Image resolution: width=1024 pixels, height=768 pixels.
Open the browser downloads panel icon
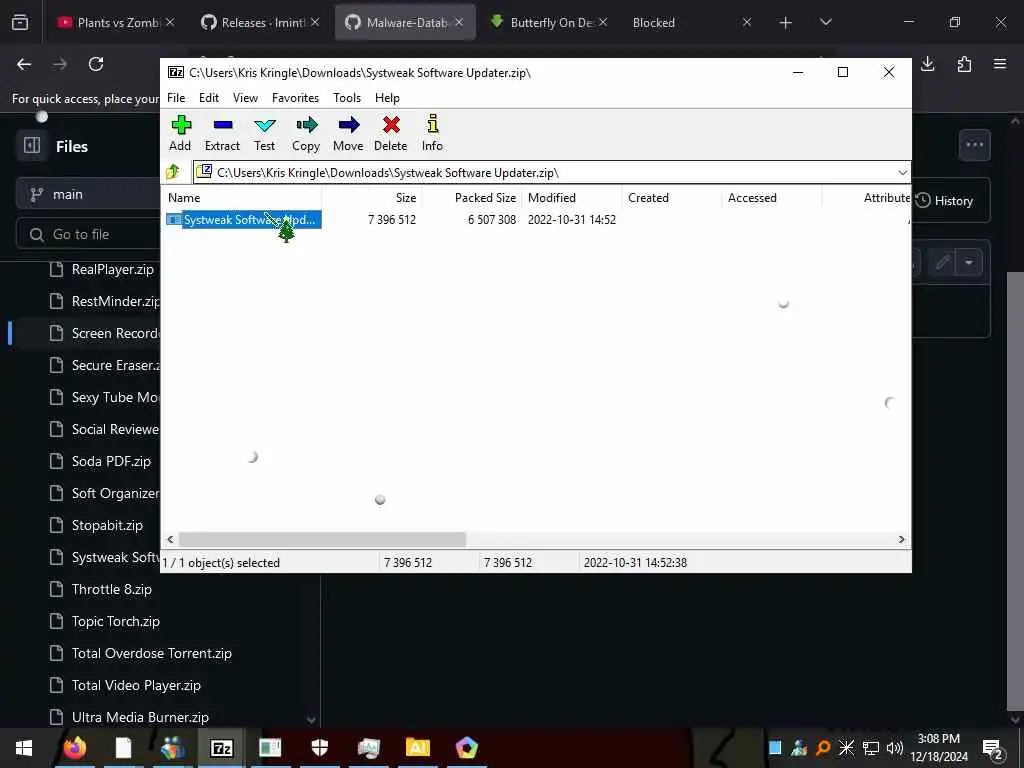click(928, 64)
